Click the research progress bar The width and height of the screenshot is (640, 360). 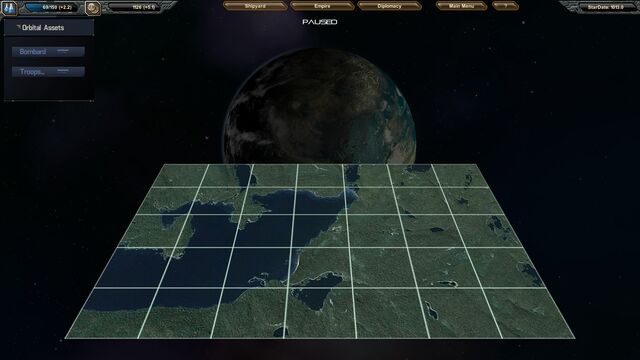point(51,7)
